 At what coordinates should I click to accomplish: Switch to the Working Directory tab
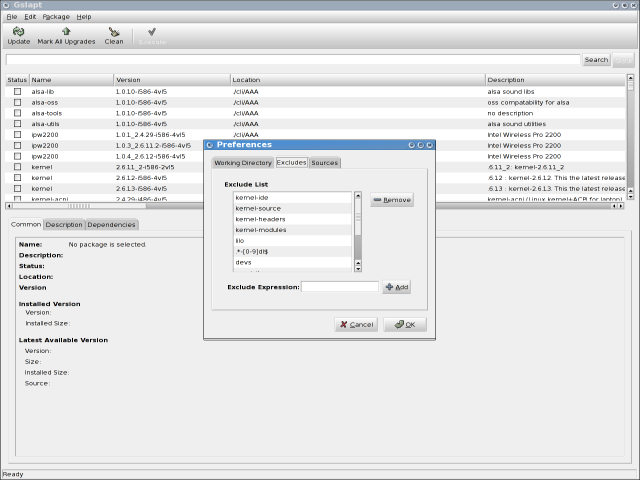(x=243, y=162)
